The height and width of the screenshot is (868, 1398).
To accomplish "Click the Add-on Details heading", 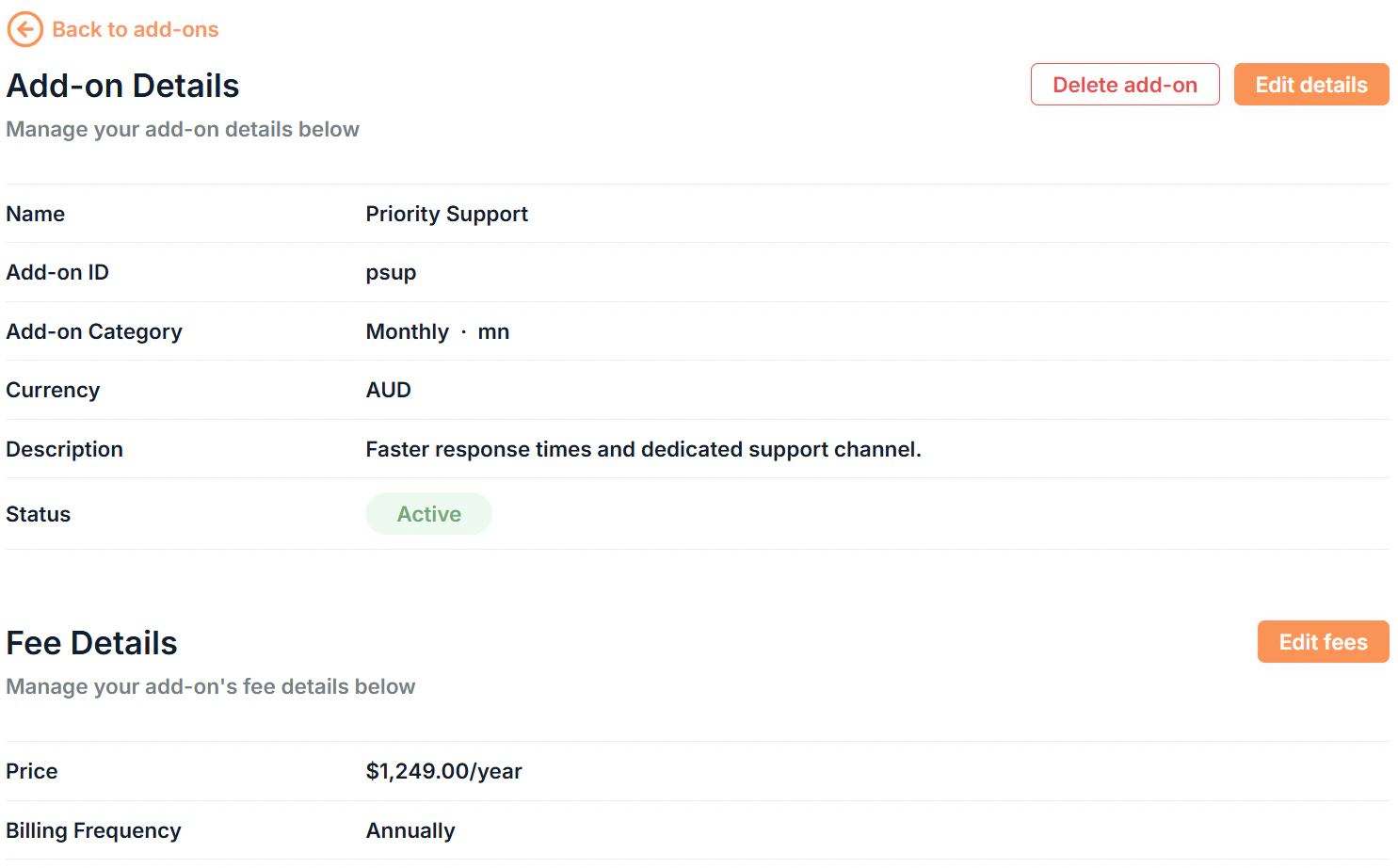I will [122, 85].
